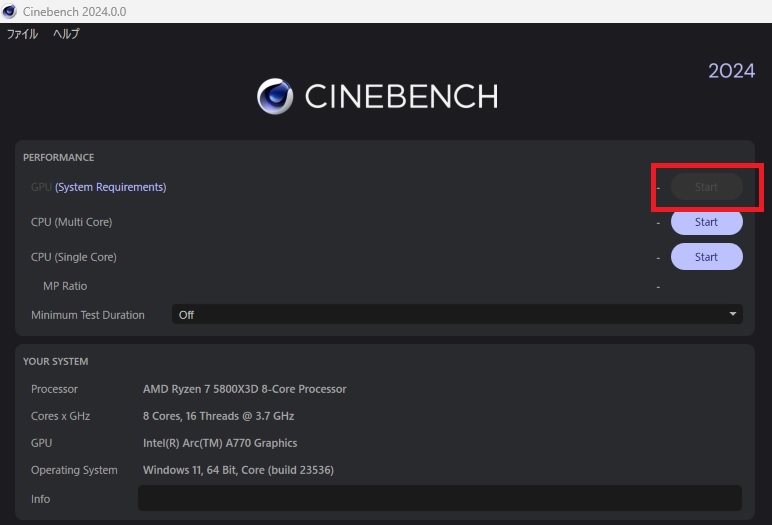The height and width of the screenshot is (525, 772).
Task: Click the 'Minimum Test Duration' label
Action: pyautogui.click(x=88, y=315)
